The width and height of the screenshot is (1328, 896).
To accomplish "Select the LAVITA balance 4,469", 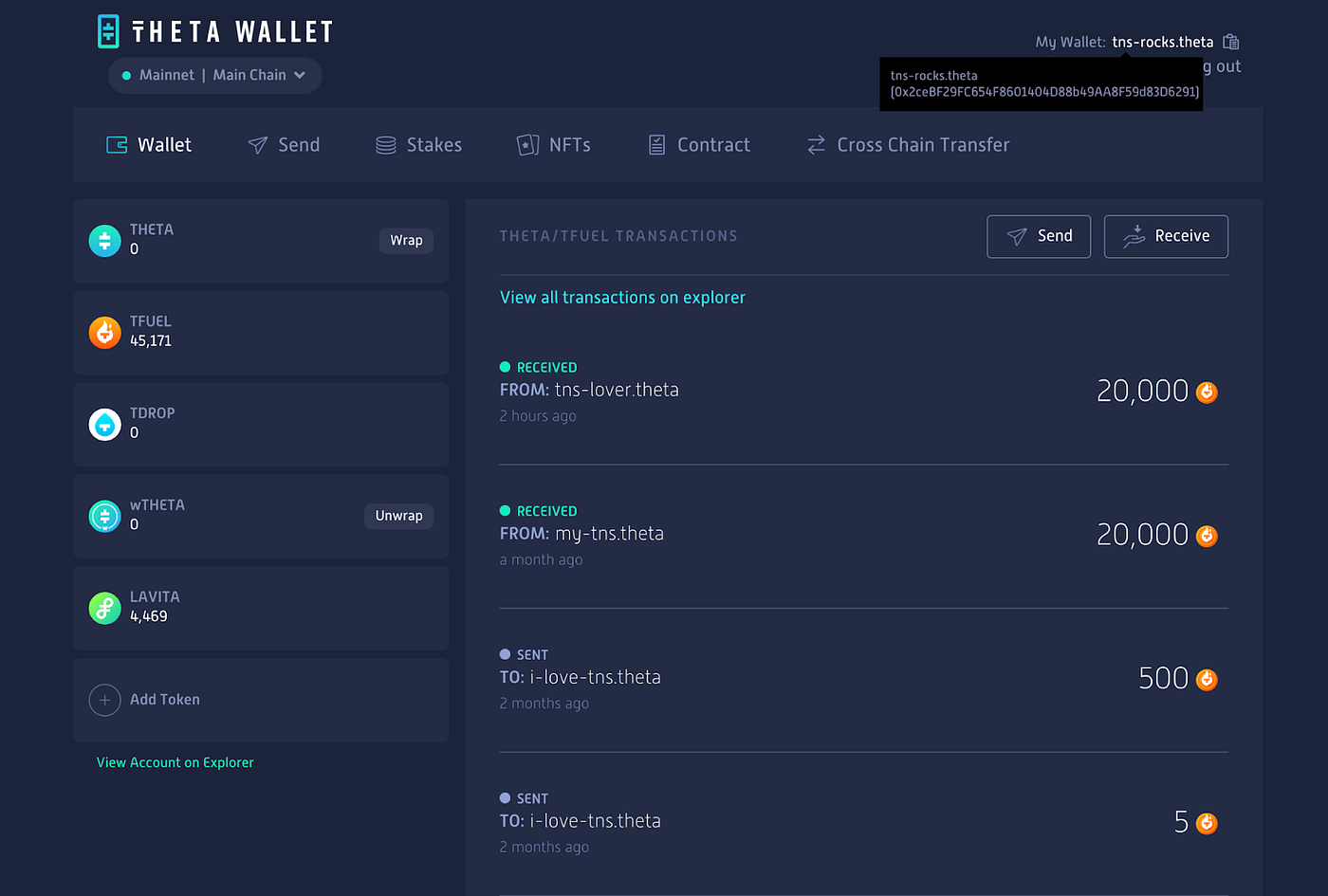I will point(149,616).
